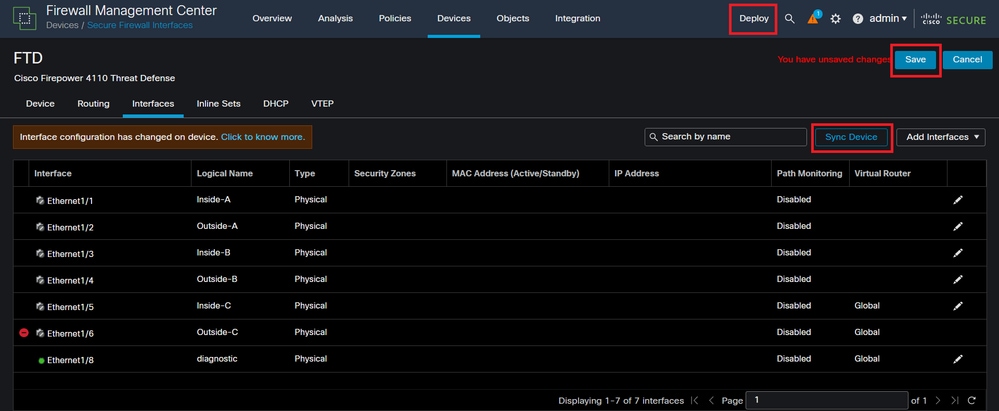Click the MAC Address (Active/Standby) column header
The image size is (999, 411).
point(515,173)
